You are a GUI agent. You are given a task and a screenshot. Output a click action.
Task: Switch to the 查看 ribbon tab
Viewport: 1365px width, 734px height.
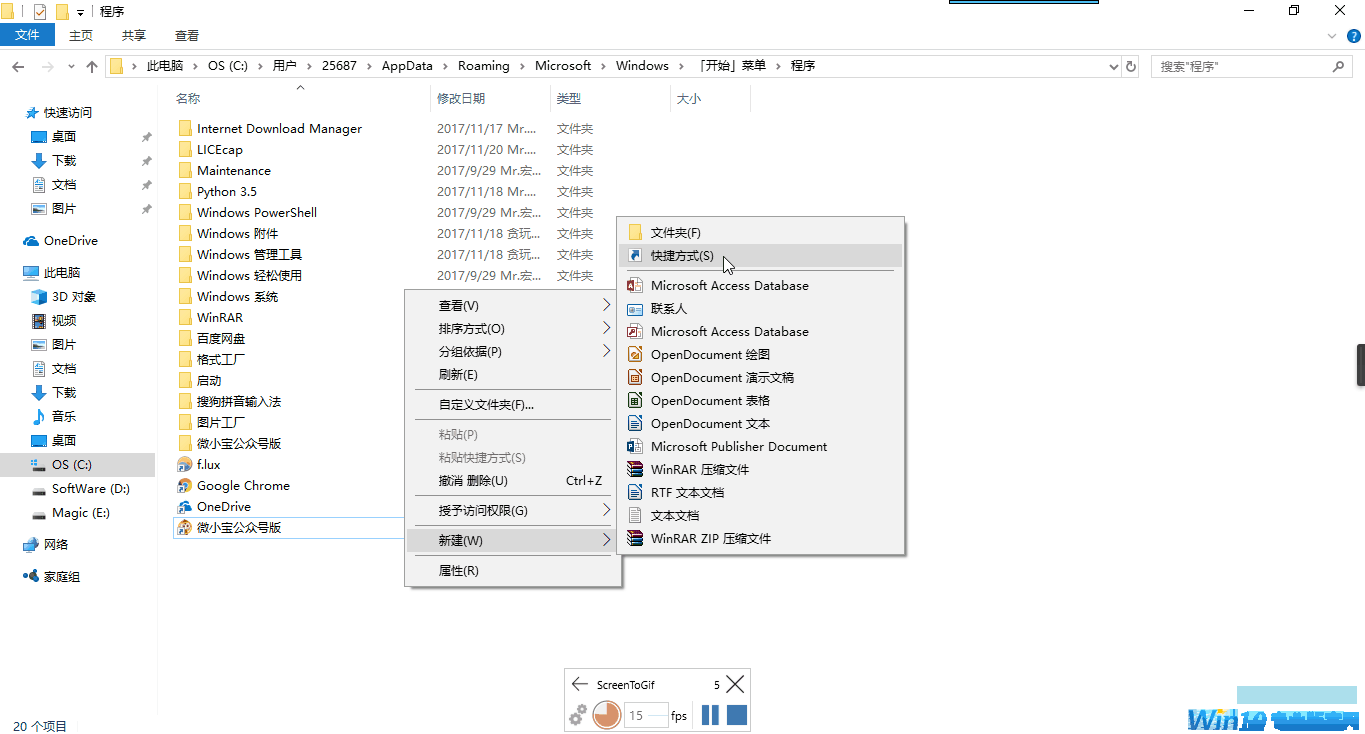pyautogui.click(x=187, y=35)
